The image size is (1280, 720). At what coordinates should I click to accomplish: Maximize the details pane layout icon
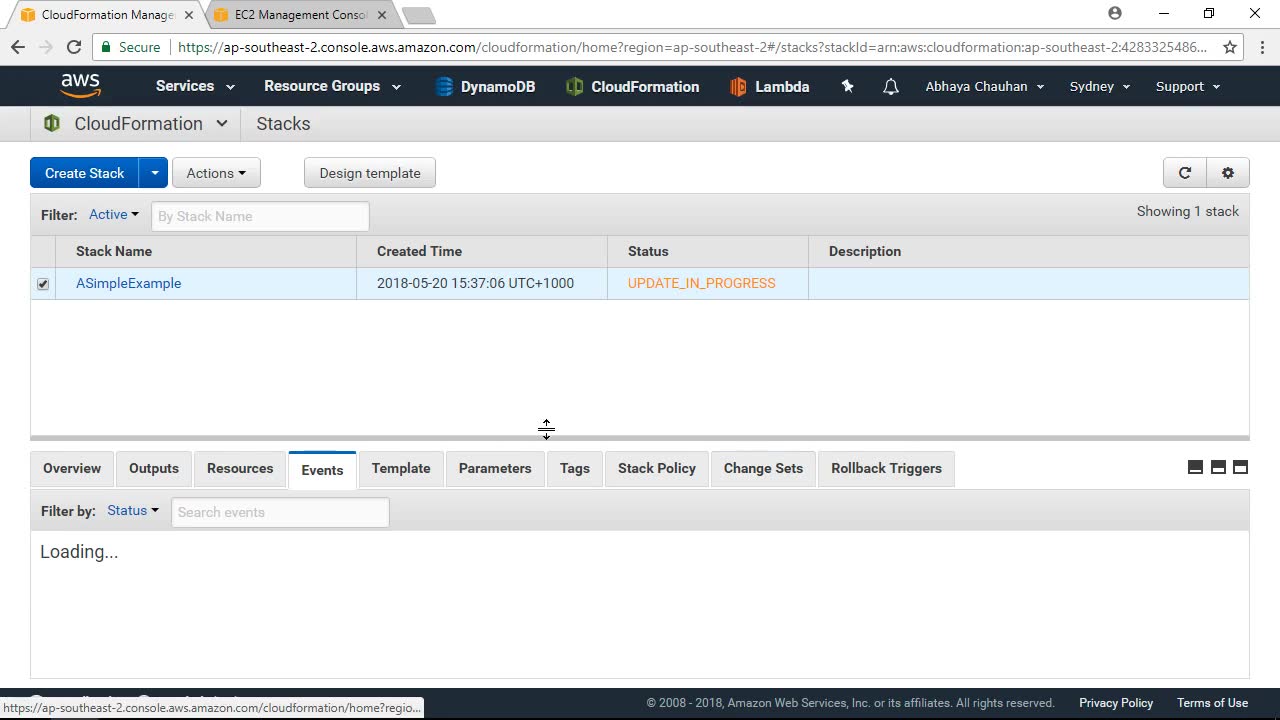click(x=1240, y=467)
